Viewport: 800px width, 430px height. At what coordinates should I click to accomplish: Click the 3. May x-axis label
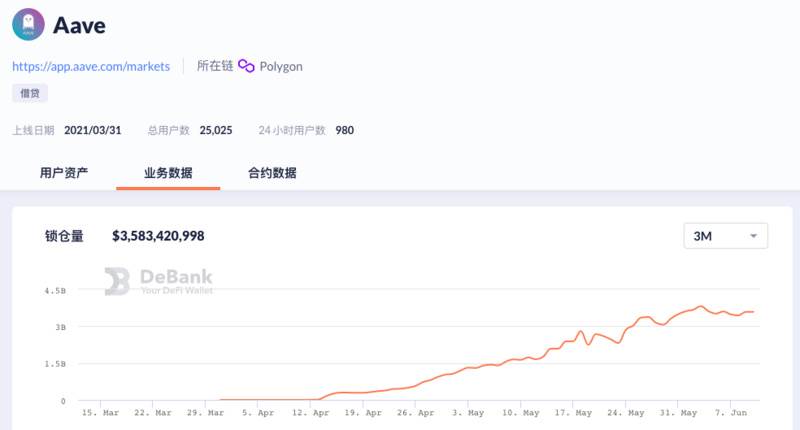pyautogui.click(x=468, y=413)
